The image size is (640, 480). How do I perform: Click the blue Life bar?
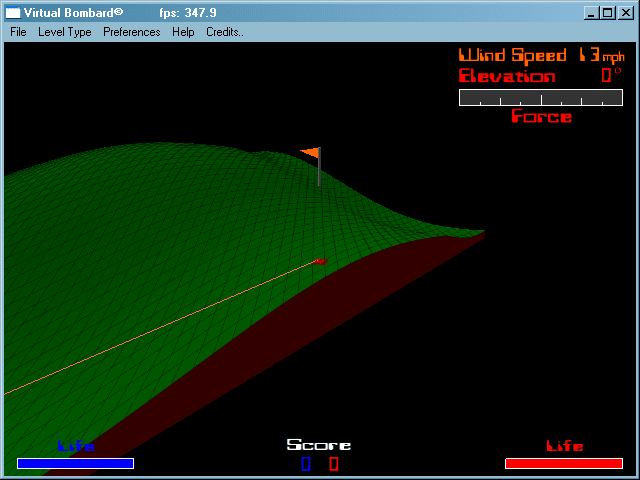[76, 463]
